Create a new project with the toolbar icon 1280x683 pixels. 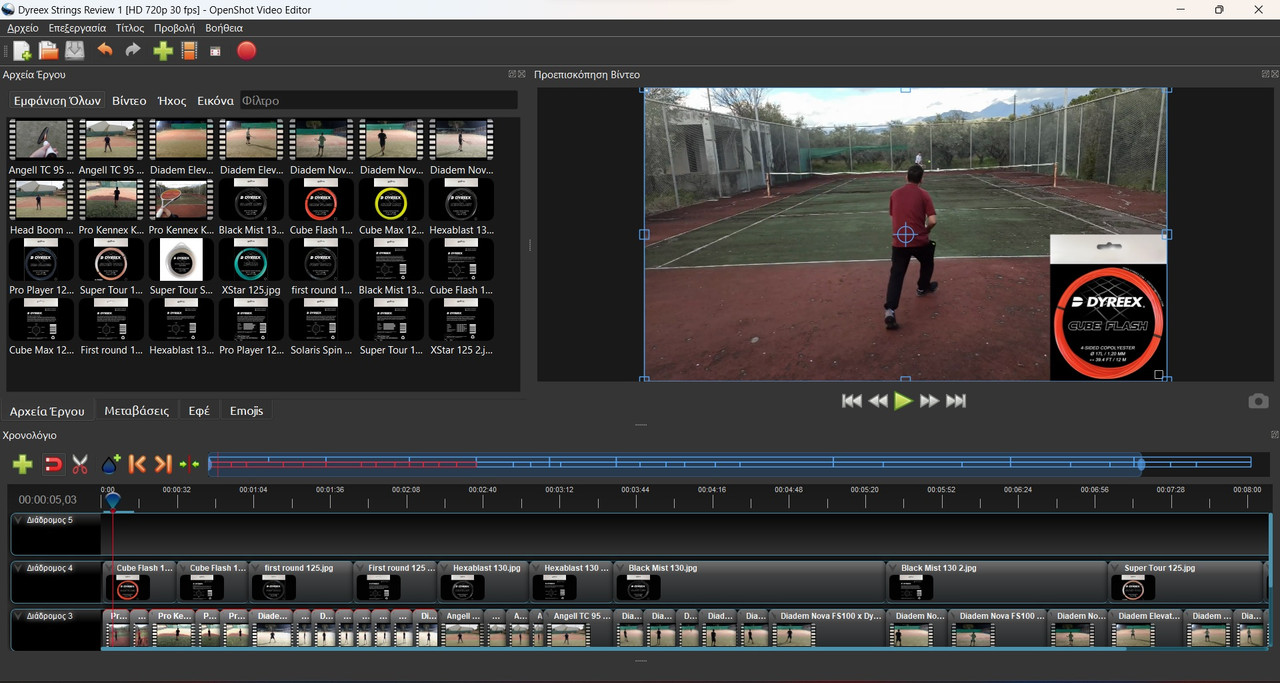point(22,51)
